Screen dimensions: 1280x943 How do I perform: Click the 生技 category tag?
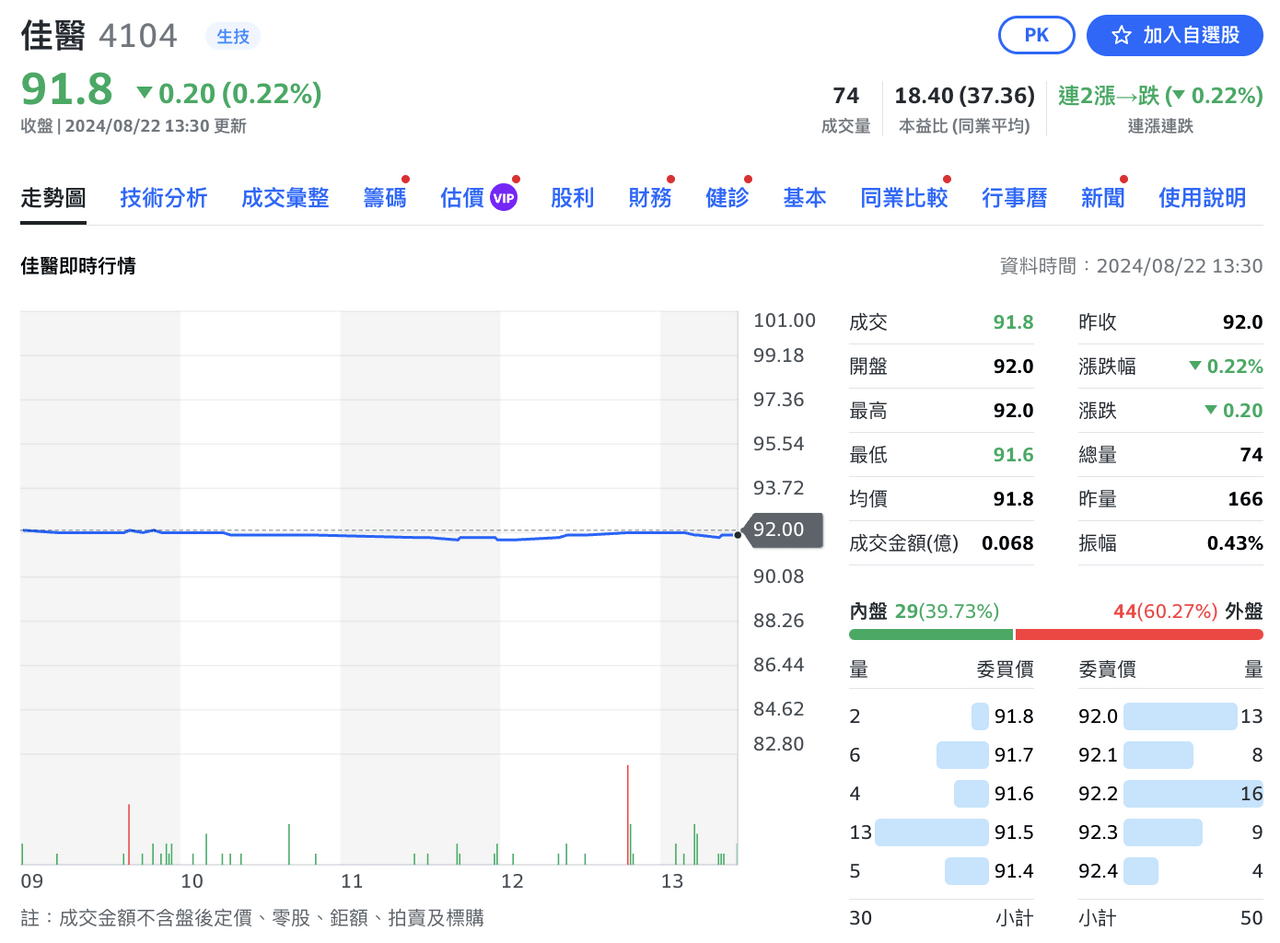233,36
